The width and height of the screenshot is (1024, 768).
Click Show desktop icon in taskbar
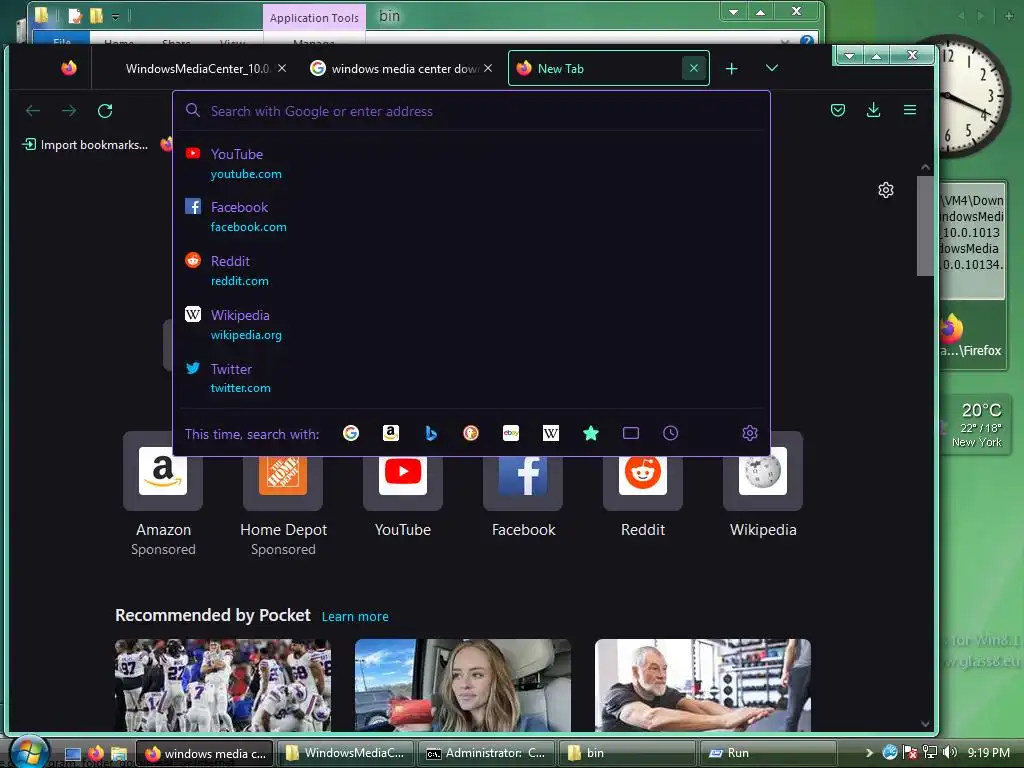click(x=72, y=754)
